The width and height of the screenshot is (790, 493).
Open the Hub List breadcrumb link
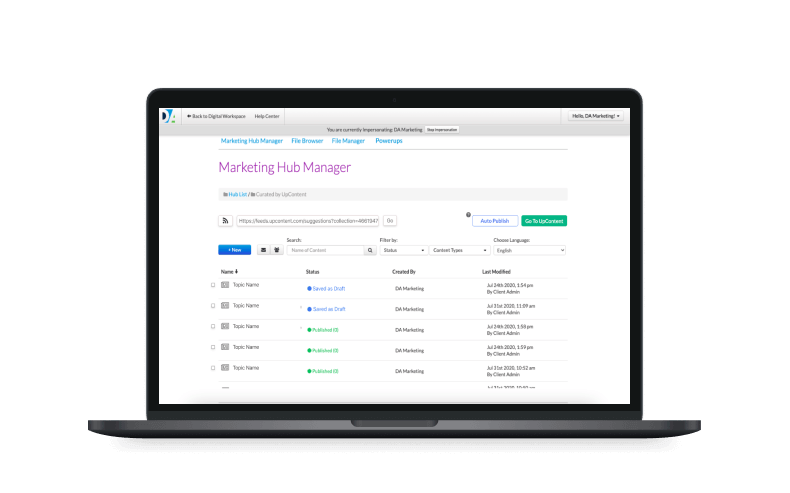[238, 194]
